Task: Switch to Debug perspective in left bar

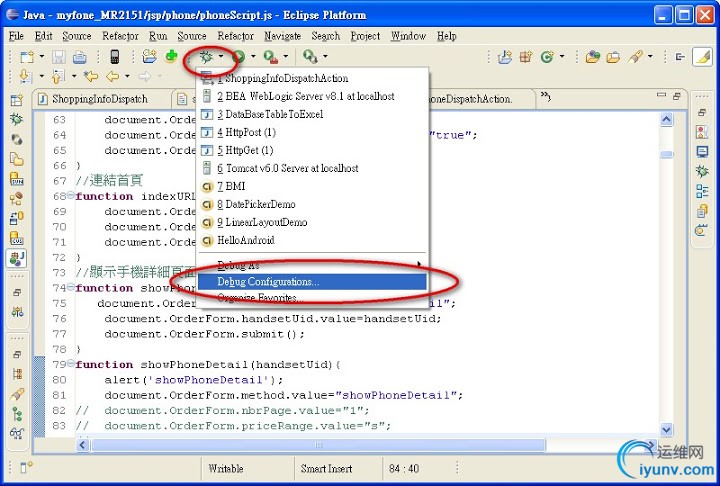Action: click(17, 119)
